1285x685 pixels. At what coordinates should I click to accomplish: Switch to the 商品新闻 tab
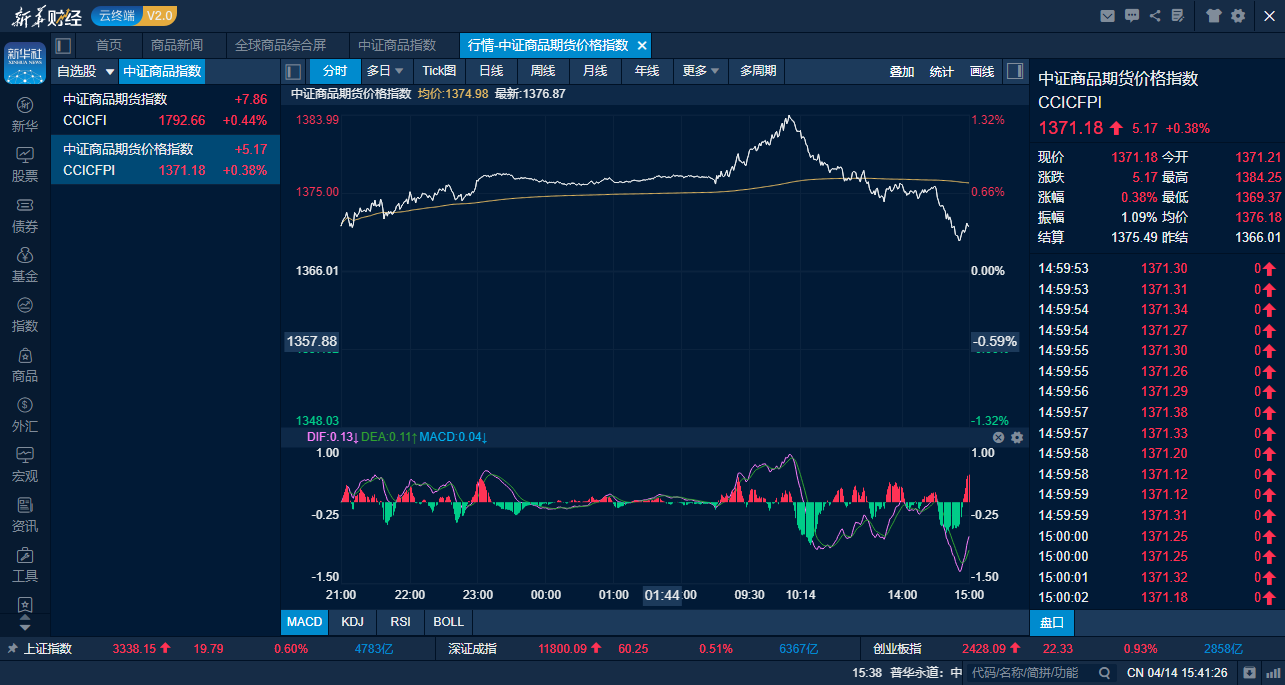[x=176, y=45]
